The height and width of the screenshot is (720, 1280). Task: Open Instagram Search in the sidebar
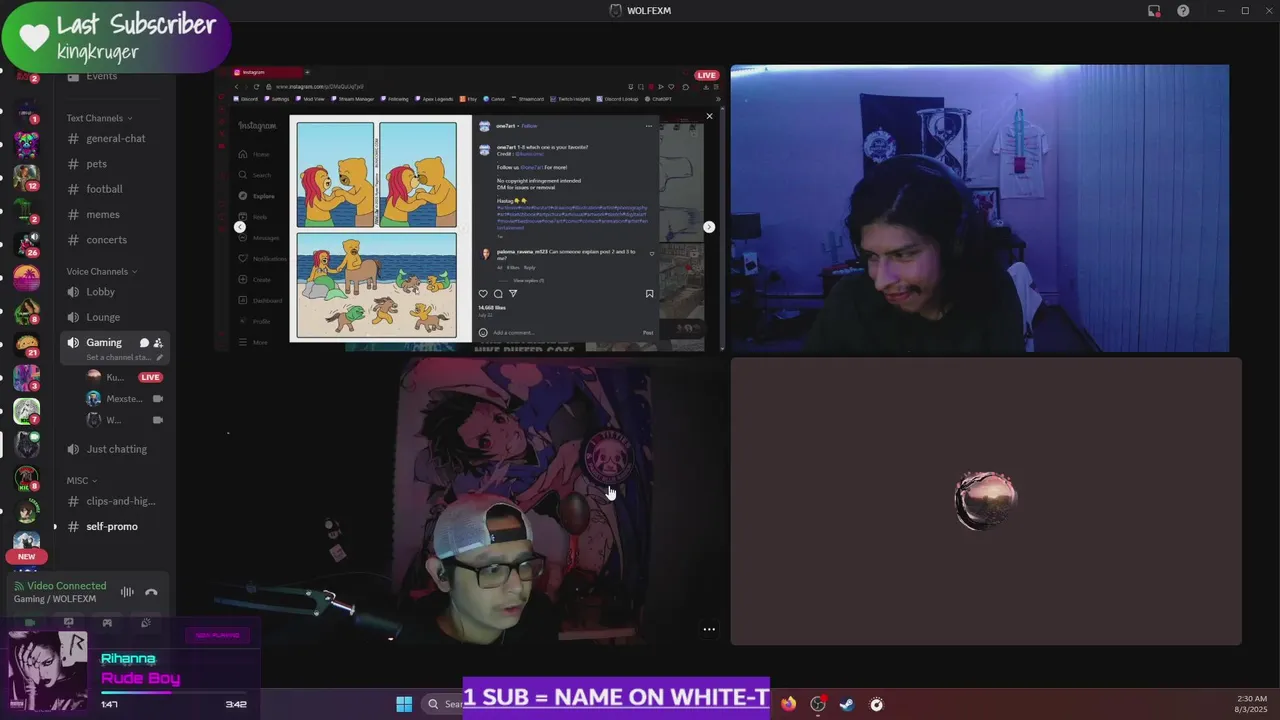coord(255,175)
